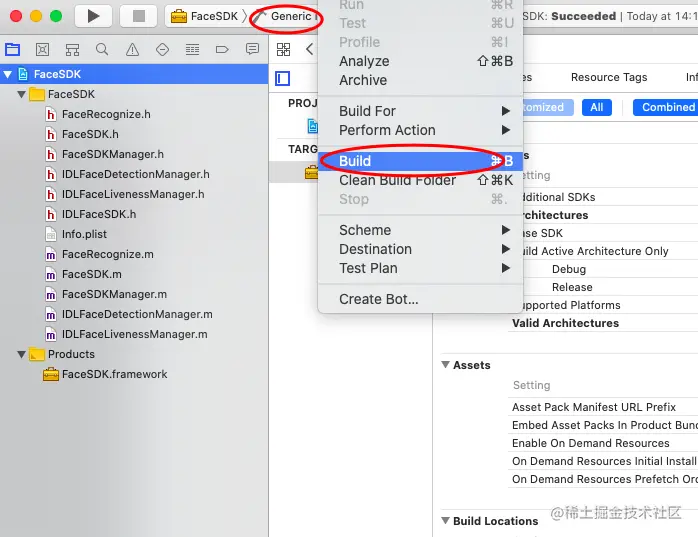This screenshot has width=698, height=537.
Task: Open the Report navigator speech-bubble icon
Action: click(252, 49)
